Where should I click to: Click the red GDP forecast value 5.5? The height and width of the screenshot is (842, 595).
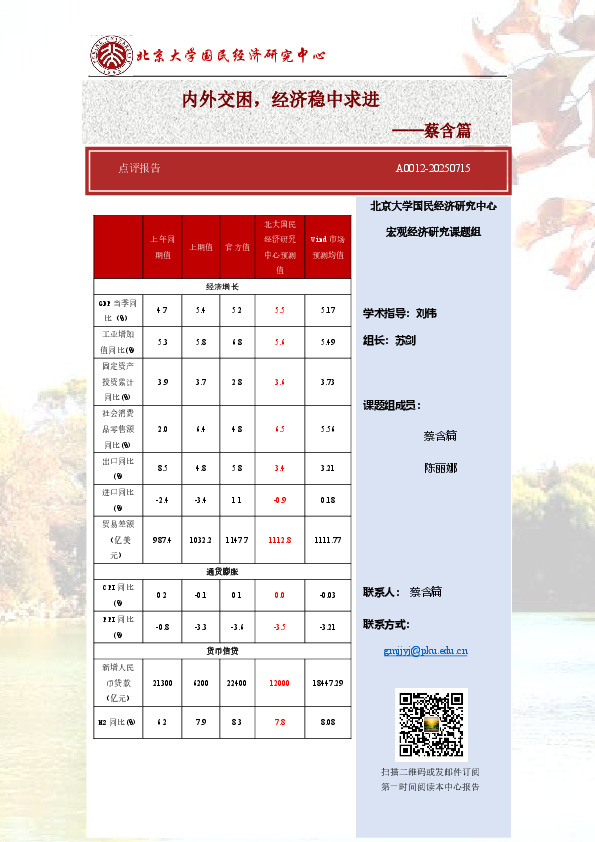click(280, 310)
